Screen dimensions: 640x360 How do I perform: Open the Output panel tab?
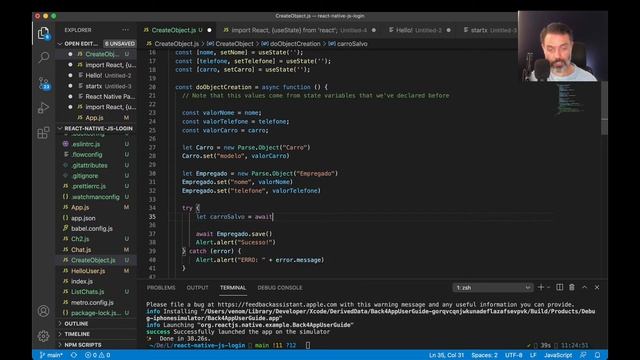[x=198, y=288]
